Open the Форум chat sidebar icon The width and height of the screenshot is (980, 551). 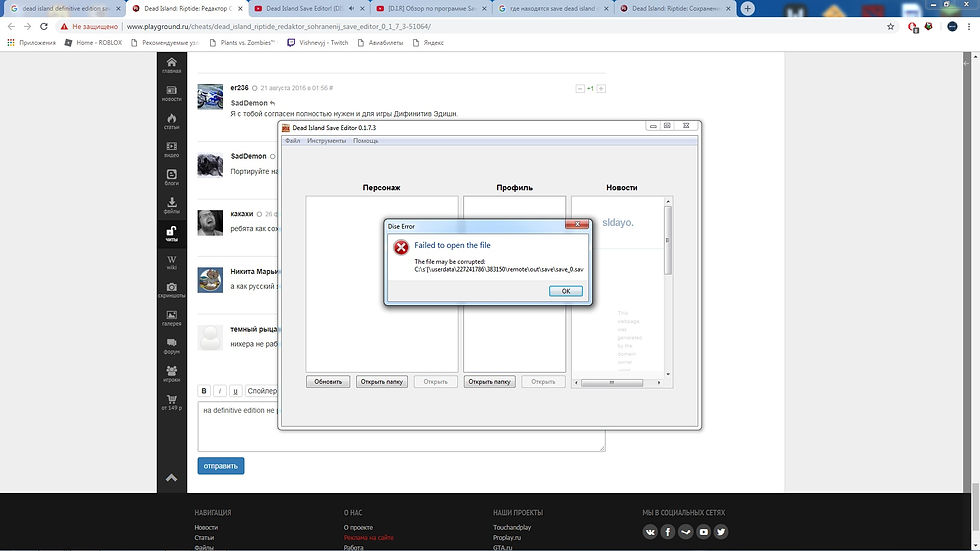coord(171,346)
